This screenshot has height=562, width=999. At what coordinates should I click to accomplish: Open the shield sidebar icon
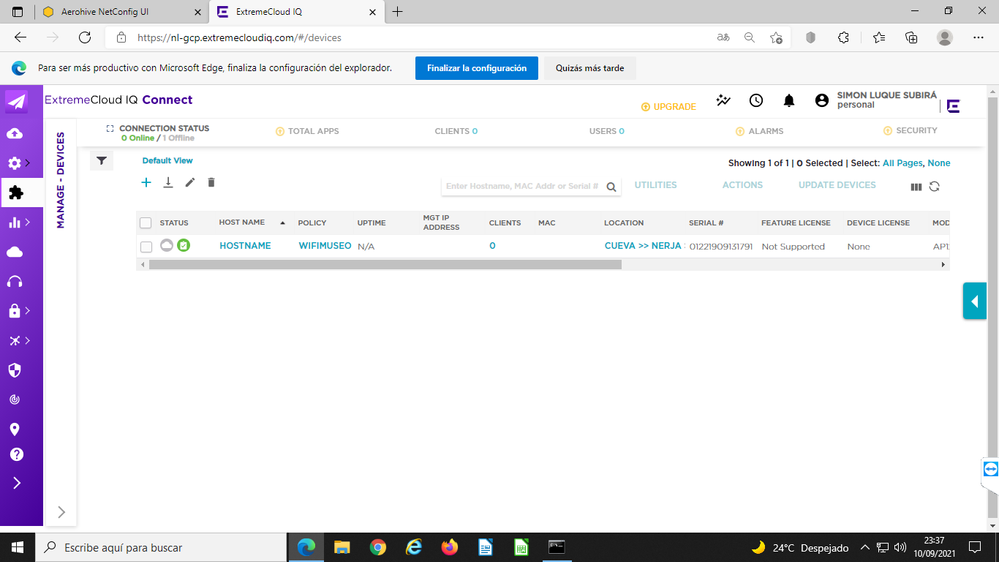tap(15, 370)
